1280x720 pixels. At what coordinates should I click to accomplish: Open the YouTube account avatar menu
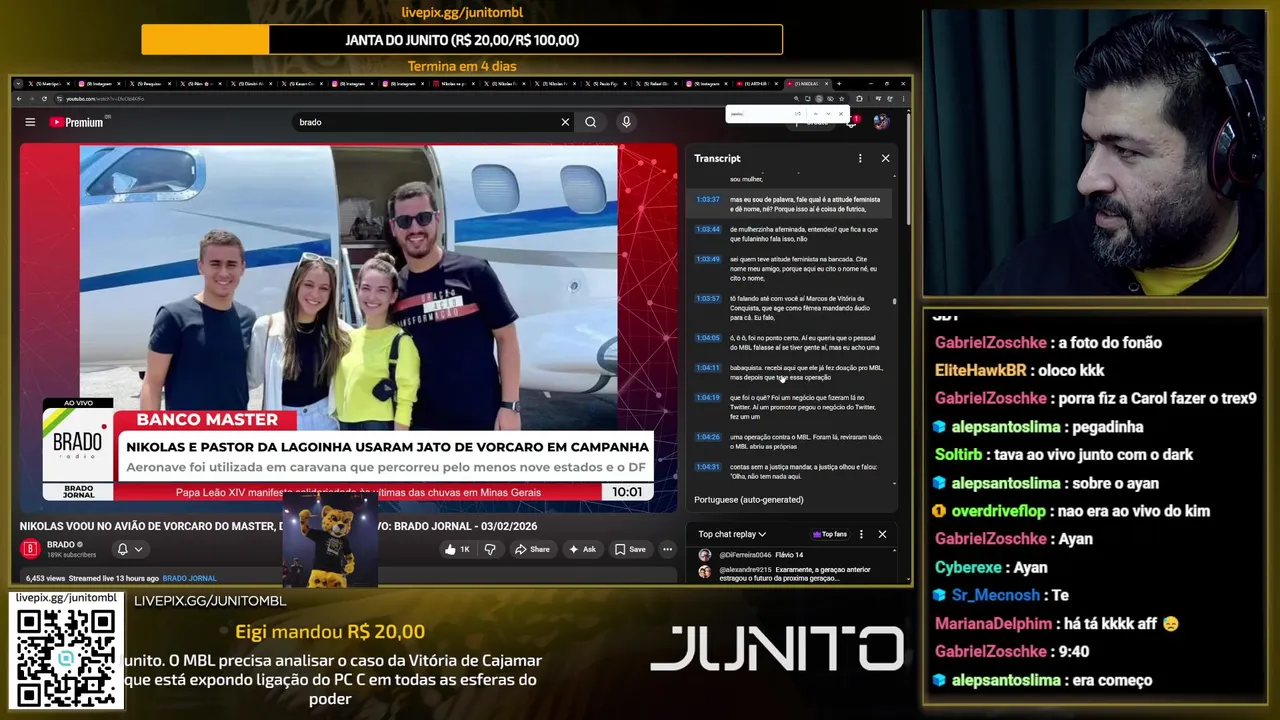pos(881,122)
